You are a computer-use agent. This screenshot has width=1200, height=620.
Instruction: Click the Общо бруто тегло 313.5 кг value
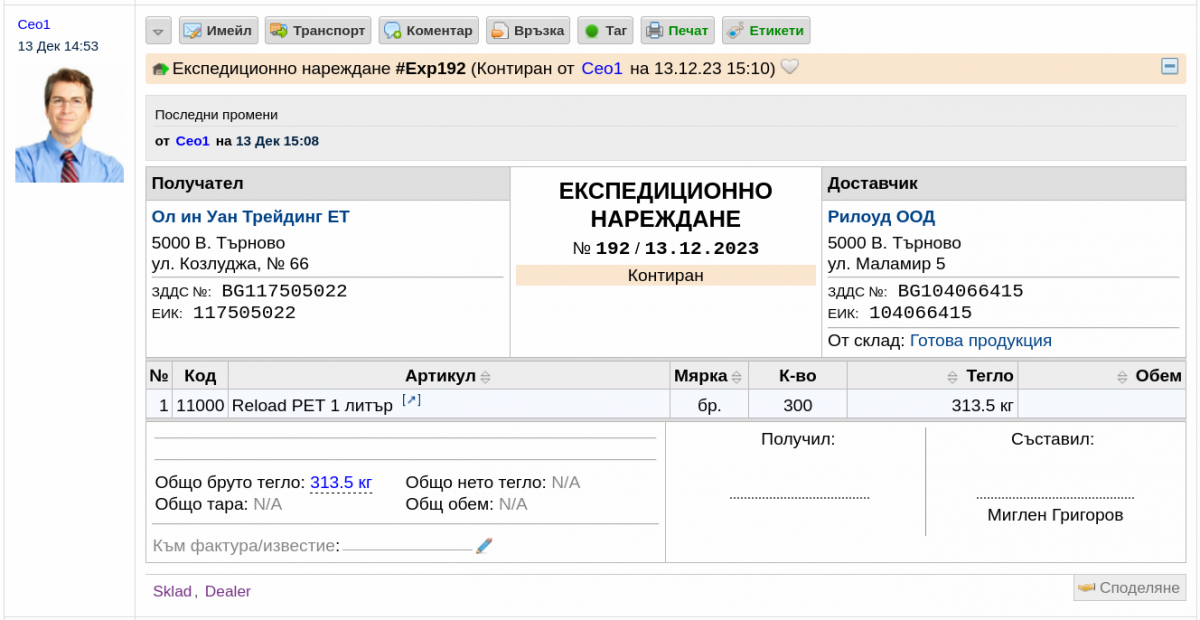coord(341,483)
